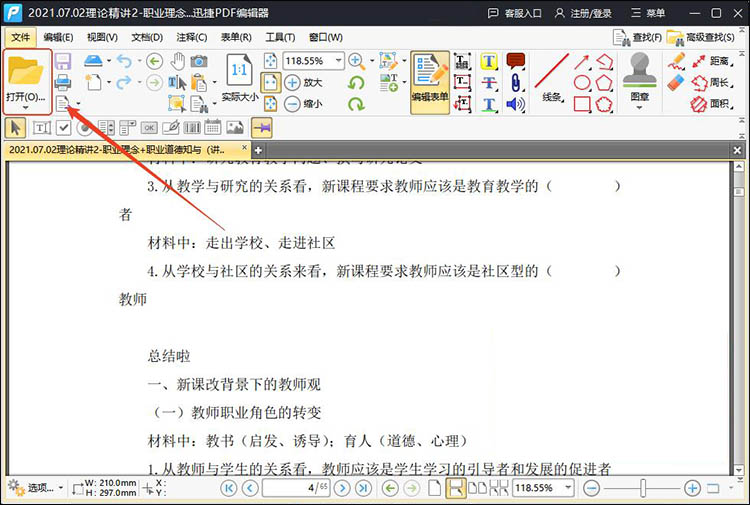Image resolution: width=750 pixels, height=505 pixels.
Task: Undo the last action with the blue arrow
Action: tap(124, 61)
